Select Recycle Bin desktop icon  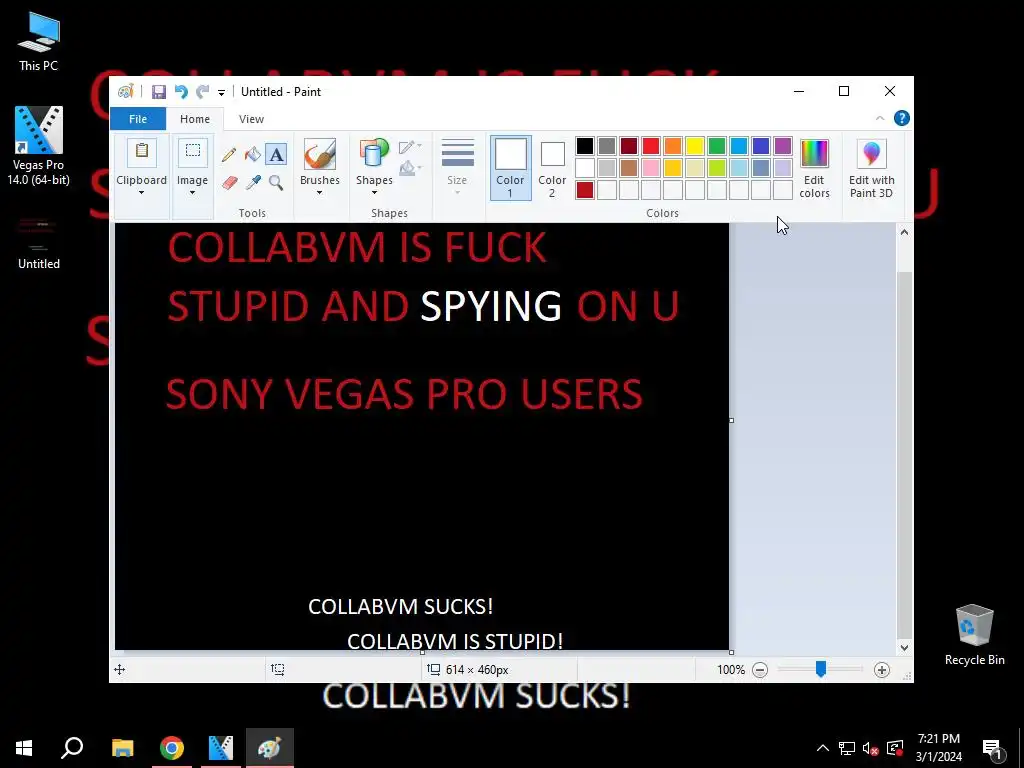pyautogui.click(x=974, y=635)
